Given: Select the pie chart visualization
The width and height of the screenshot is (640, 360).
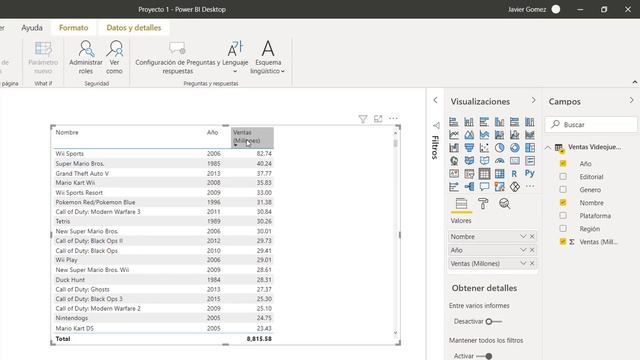Looking at the screenshot, I should tap(499, 148).
